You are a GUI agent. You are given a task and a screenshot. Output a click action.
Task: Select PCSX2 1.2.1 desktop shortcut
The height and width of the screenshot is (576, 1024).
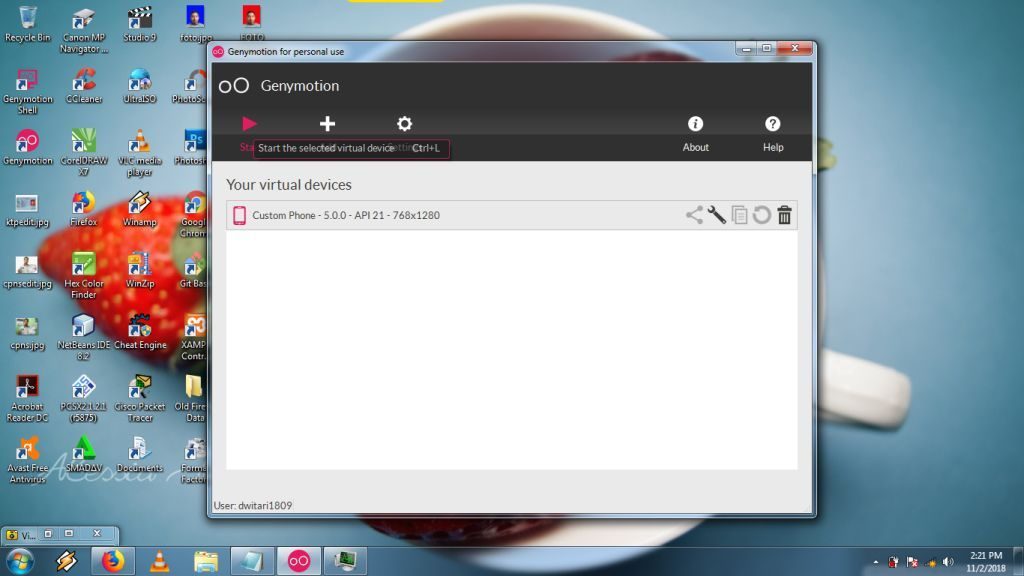[x=84, y=398]
